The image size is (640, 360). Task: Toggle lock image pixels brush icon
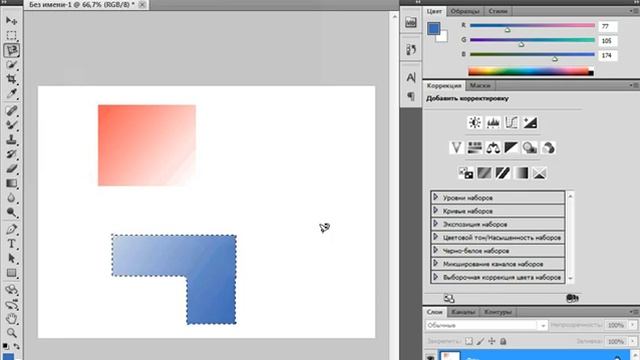(x=480, y=341)
